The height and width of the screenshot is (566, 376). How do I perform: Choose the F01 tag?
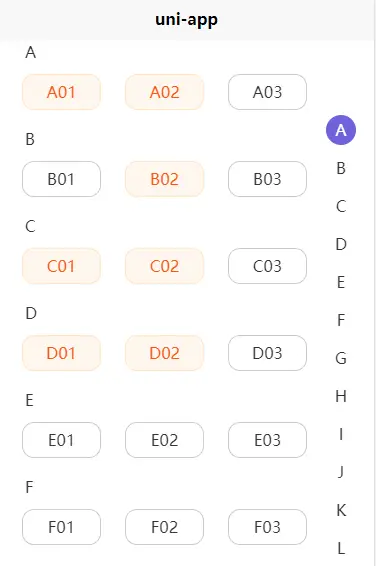click(x=61, y=527)
